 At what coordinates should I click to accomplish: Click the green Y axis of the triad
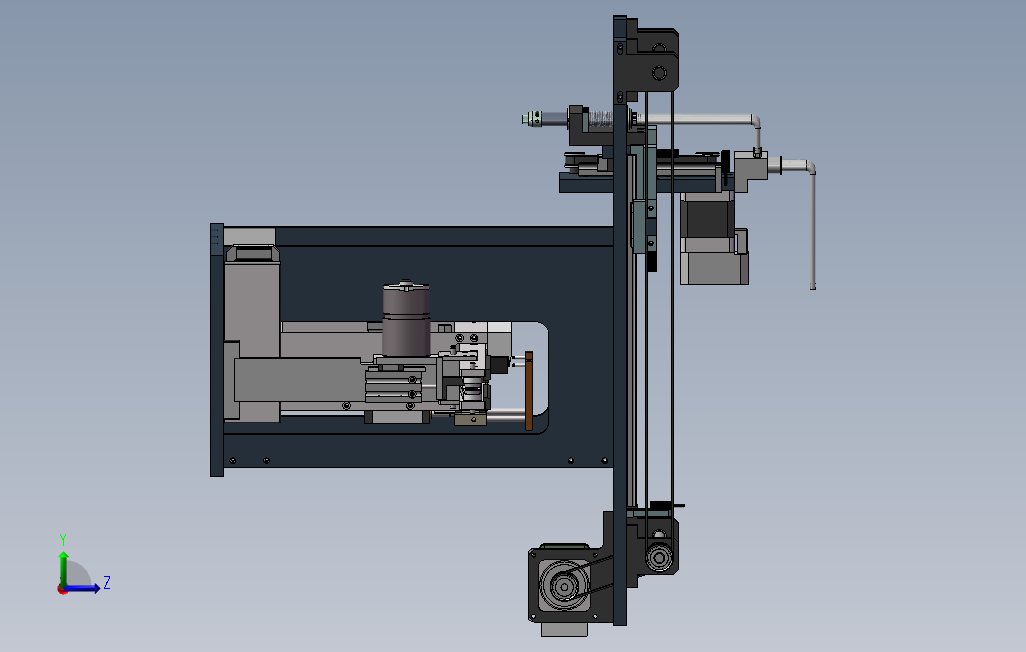tap(63, 570)
